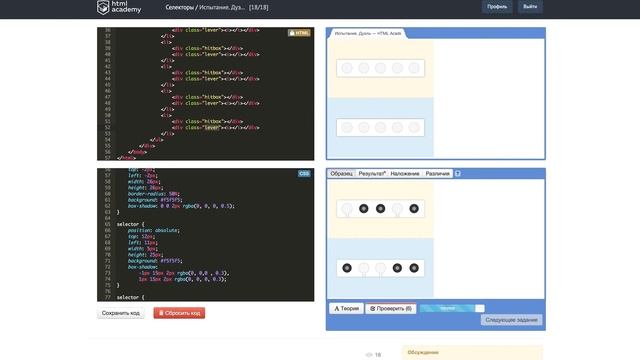Click the 'Испытание. Дуэ...' breadcrumb title
Image resolution: width=640 pixels, height=360 pixels.
(222, 7)
